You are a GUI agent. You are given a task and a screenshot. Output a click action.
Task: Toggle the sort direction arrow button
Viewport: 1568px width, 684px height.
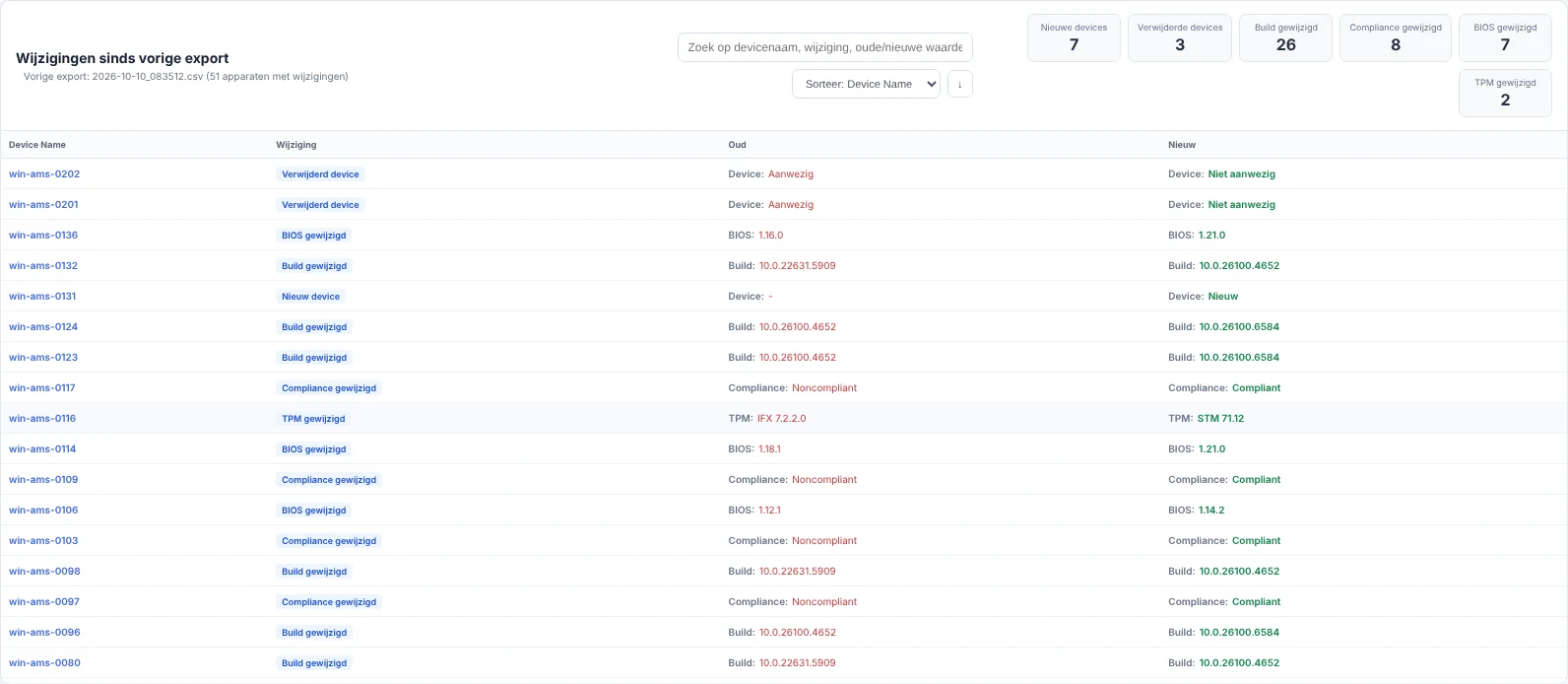960,84
